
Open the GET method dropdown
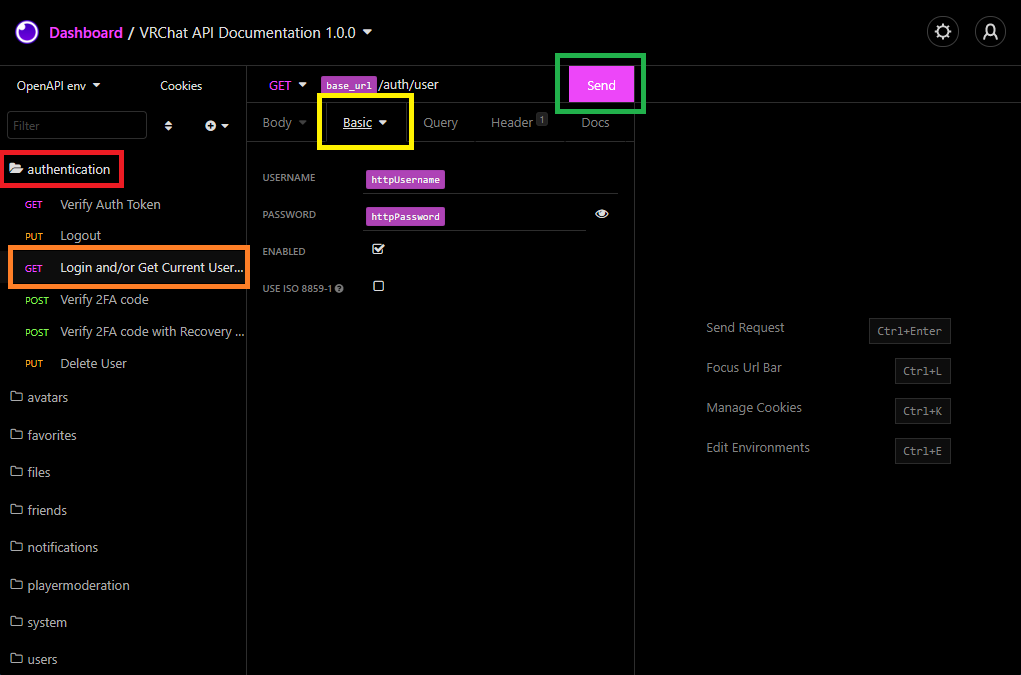pyautogui.click(x=287, y=85)
